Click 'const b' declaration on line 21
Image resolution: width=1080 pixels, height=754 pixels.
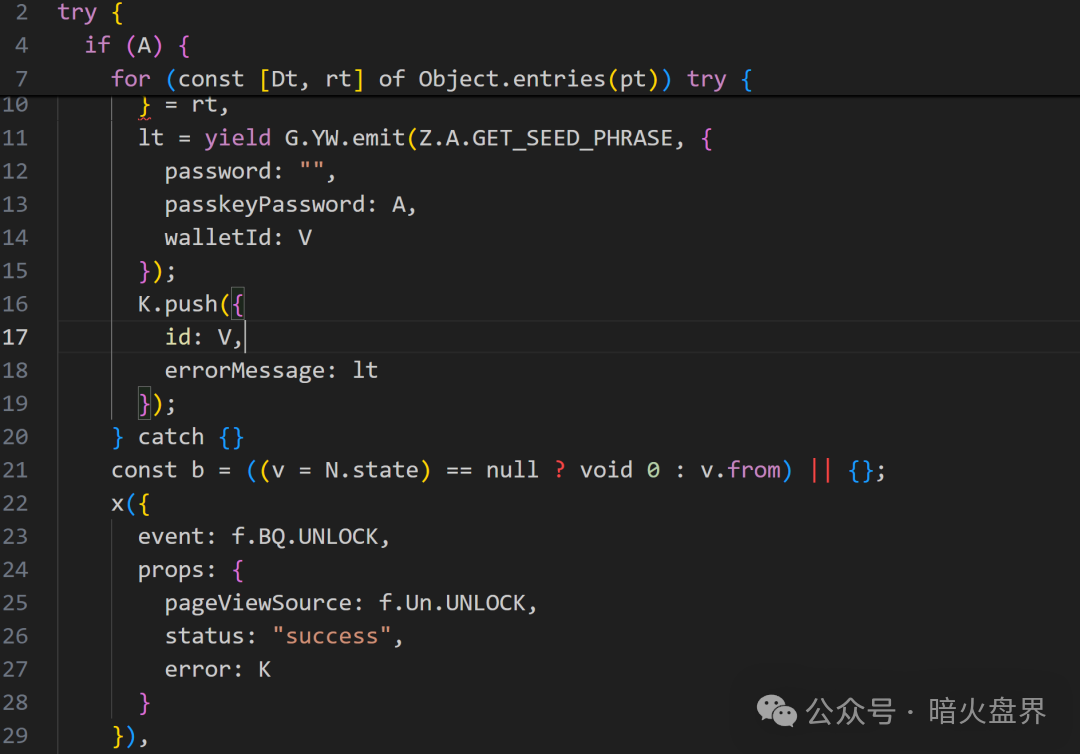tap(158, 470)
